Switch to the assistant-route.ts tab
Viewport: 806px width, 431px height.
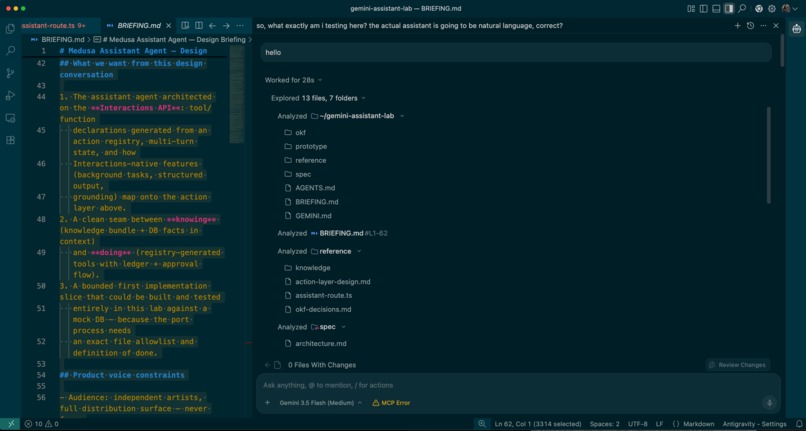tap(53, 25)
